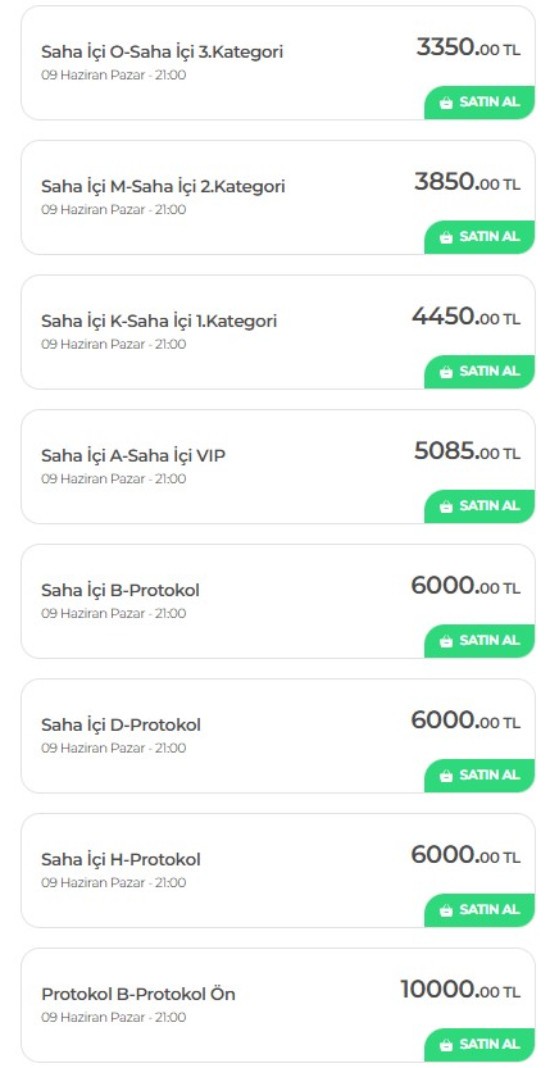Buy Saha İçi K 1.Kategori ticket
550x1068 pixels.
(480, 372)
